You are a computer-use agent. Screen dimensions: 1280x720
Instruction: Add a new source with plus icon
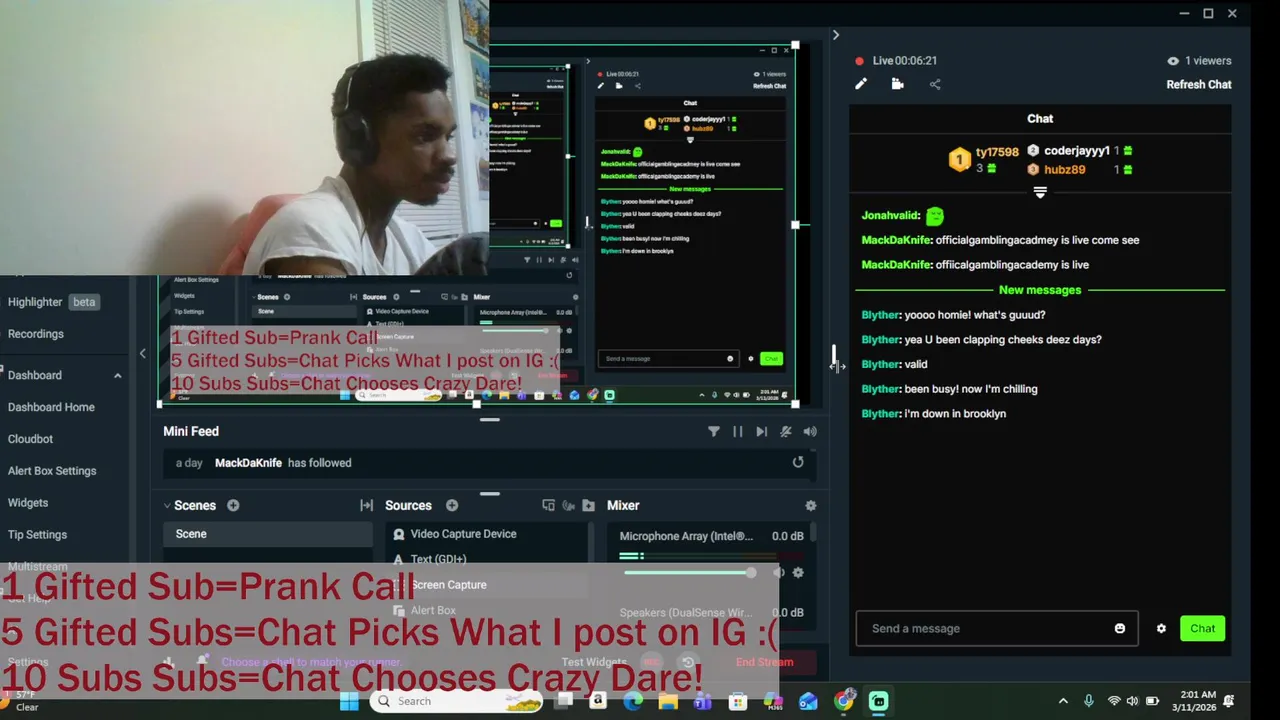452,505
